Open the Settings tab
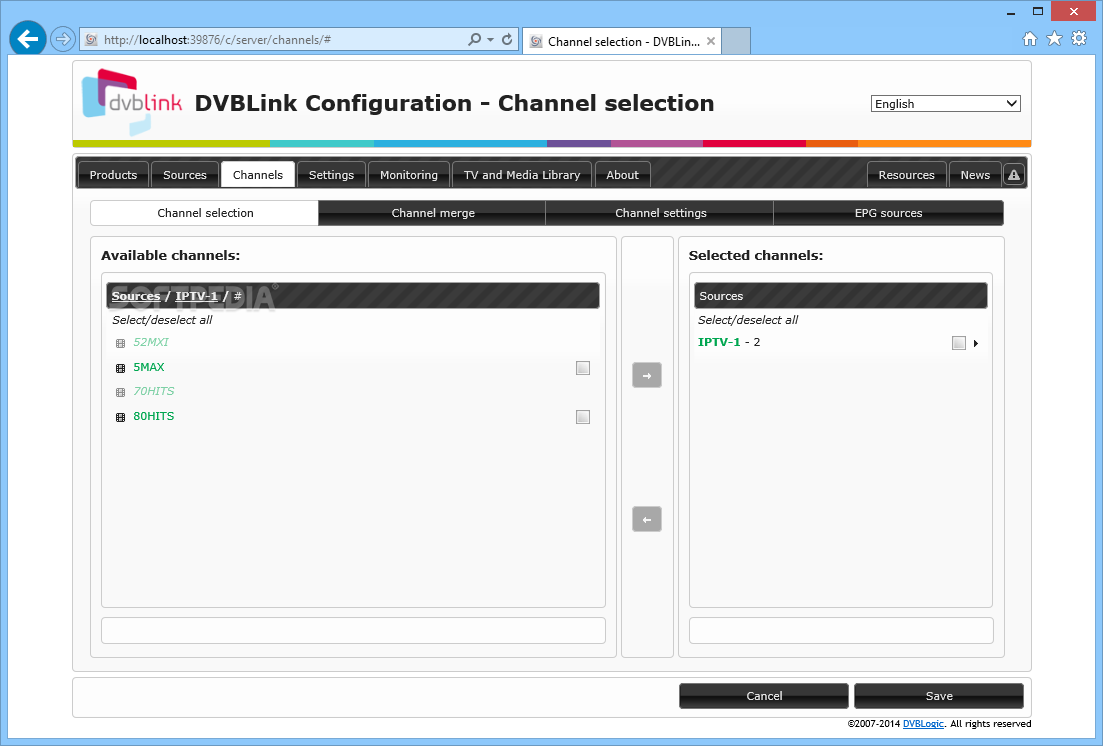This screenshot has width=1103, height=746. pos(331,175)
